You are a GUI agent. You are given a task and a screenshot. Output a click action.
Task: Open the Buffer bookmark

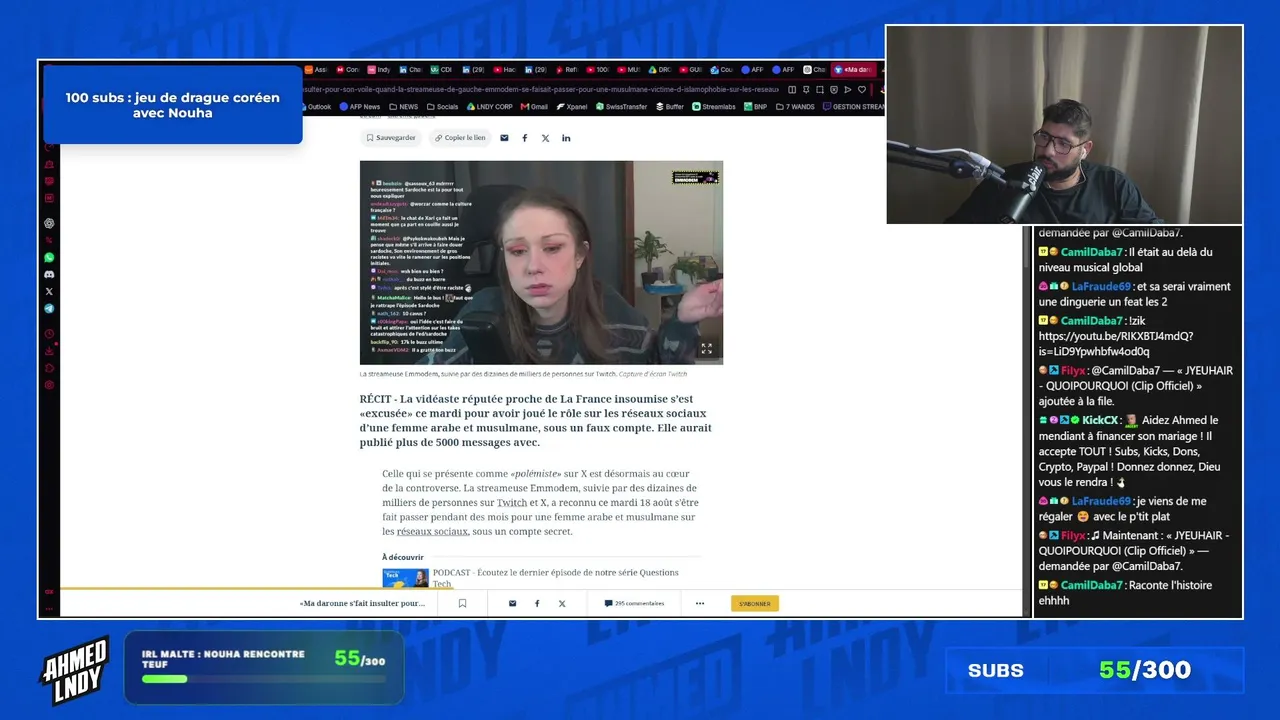pos(670,106)
